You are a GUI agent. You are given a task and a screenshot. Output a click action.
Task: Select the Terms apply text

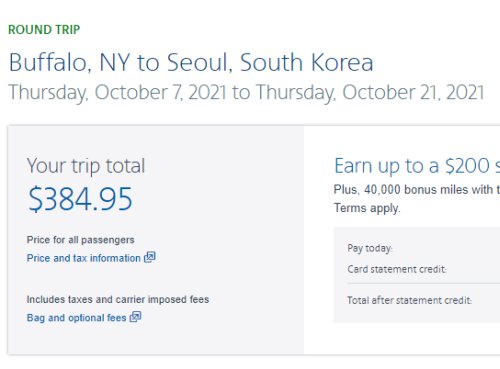click(367, 208)
